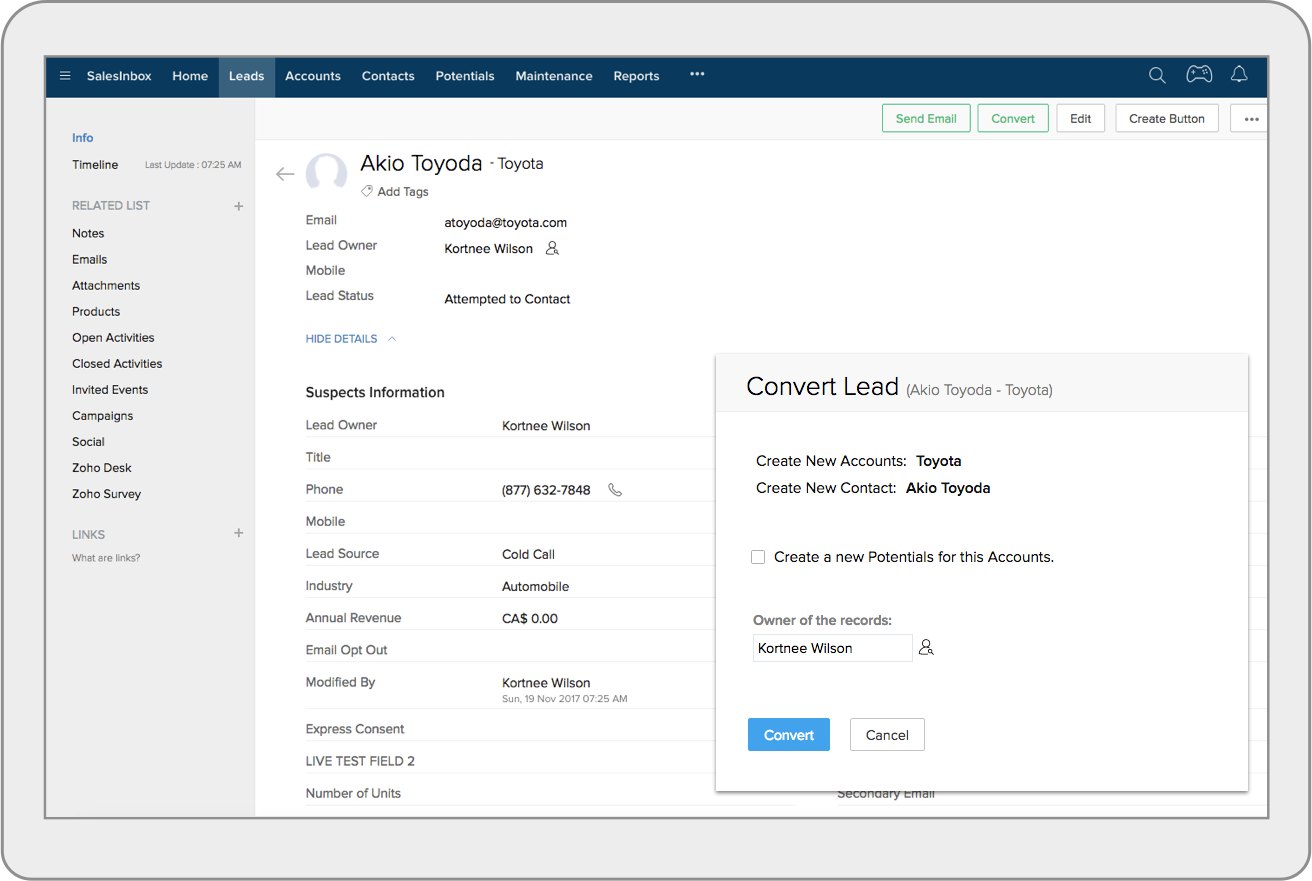
Task: Switch to Contacts tab
Action: point(388,76)
